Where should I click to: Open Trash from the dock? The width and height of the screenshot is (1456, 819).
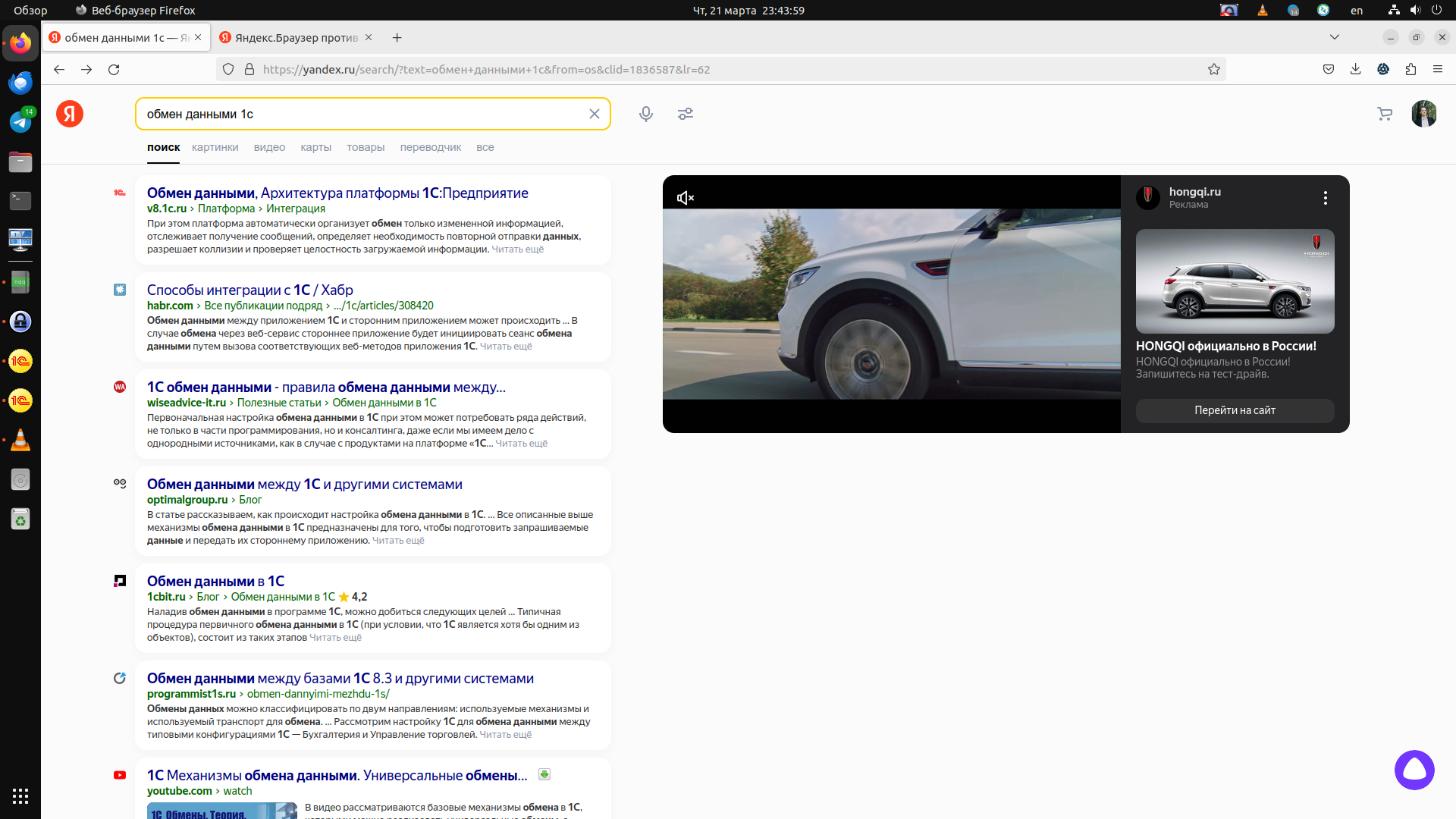[x=20, y=519]
